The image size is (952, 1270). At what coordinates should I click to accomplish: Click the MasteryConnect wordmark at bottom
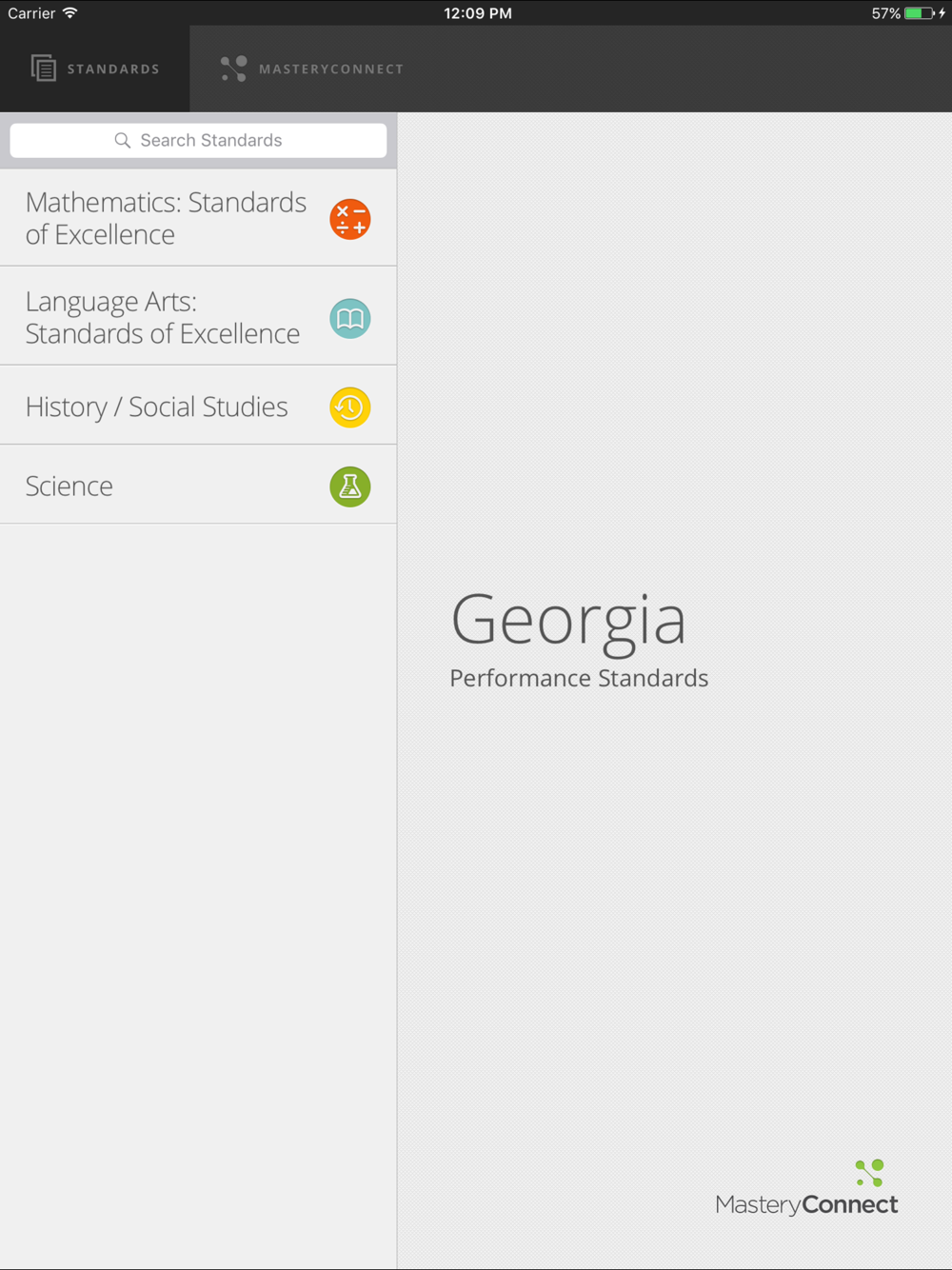806,1204
